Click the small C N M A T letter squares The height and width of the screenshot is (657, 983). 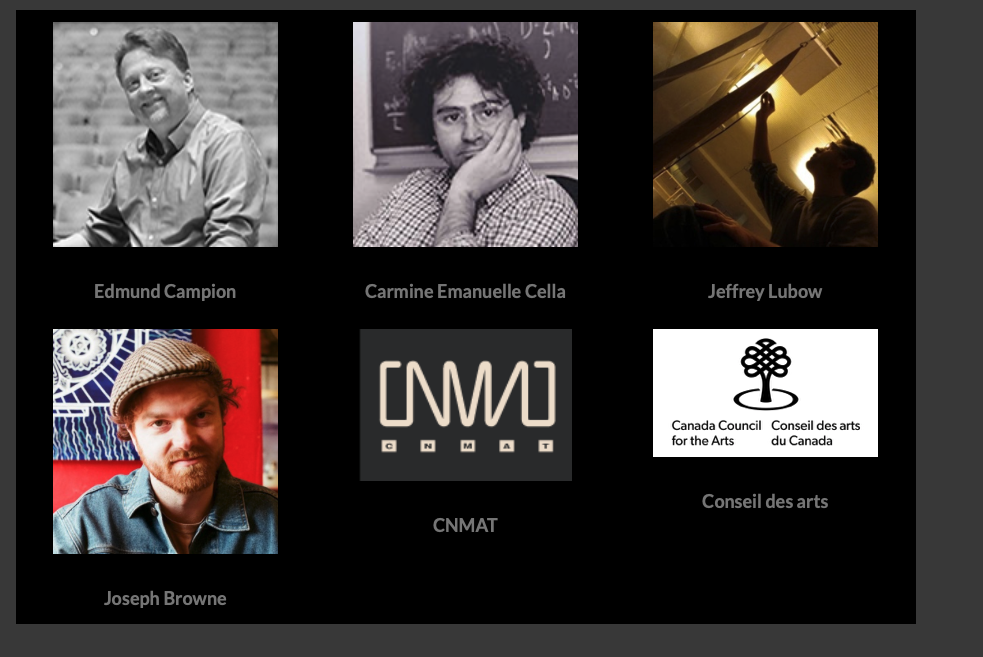tap(467, 446)
